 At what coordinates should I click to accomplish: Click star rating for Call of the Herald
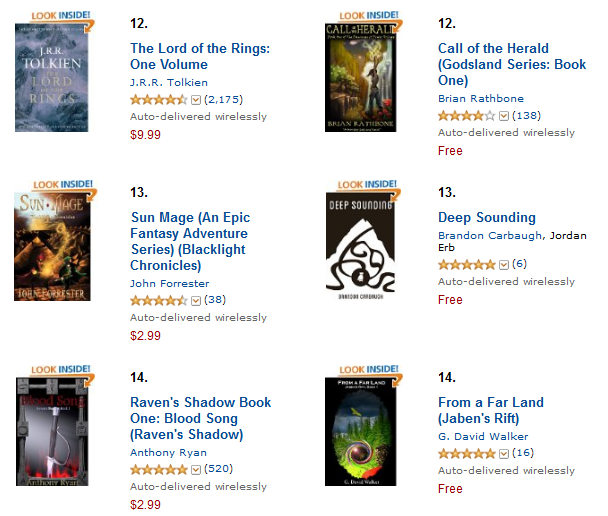(x=466, y=116)
